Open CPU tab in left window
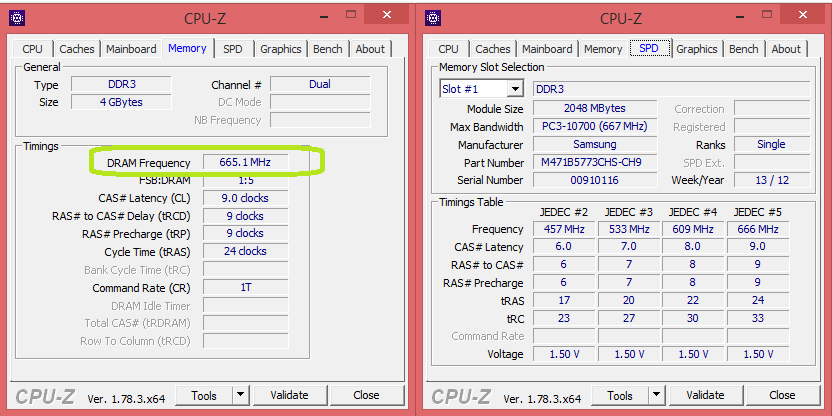Screen dimensions: 832x416 32,49
